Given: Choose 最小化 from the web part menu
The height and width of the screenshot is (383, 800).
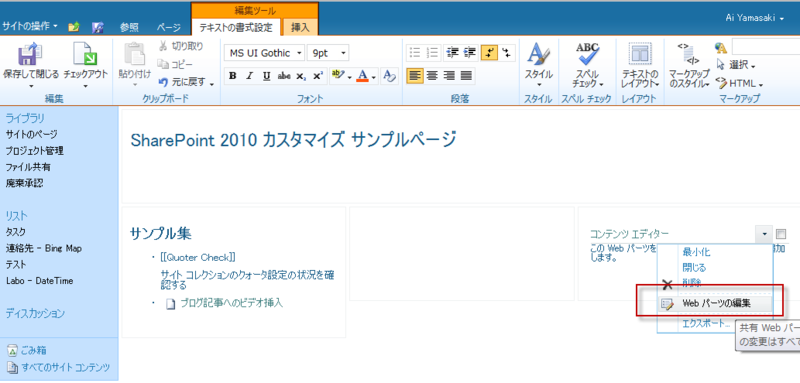Looking at the screenshot, I should pyautogui.click(x=696, y=252).
